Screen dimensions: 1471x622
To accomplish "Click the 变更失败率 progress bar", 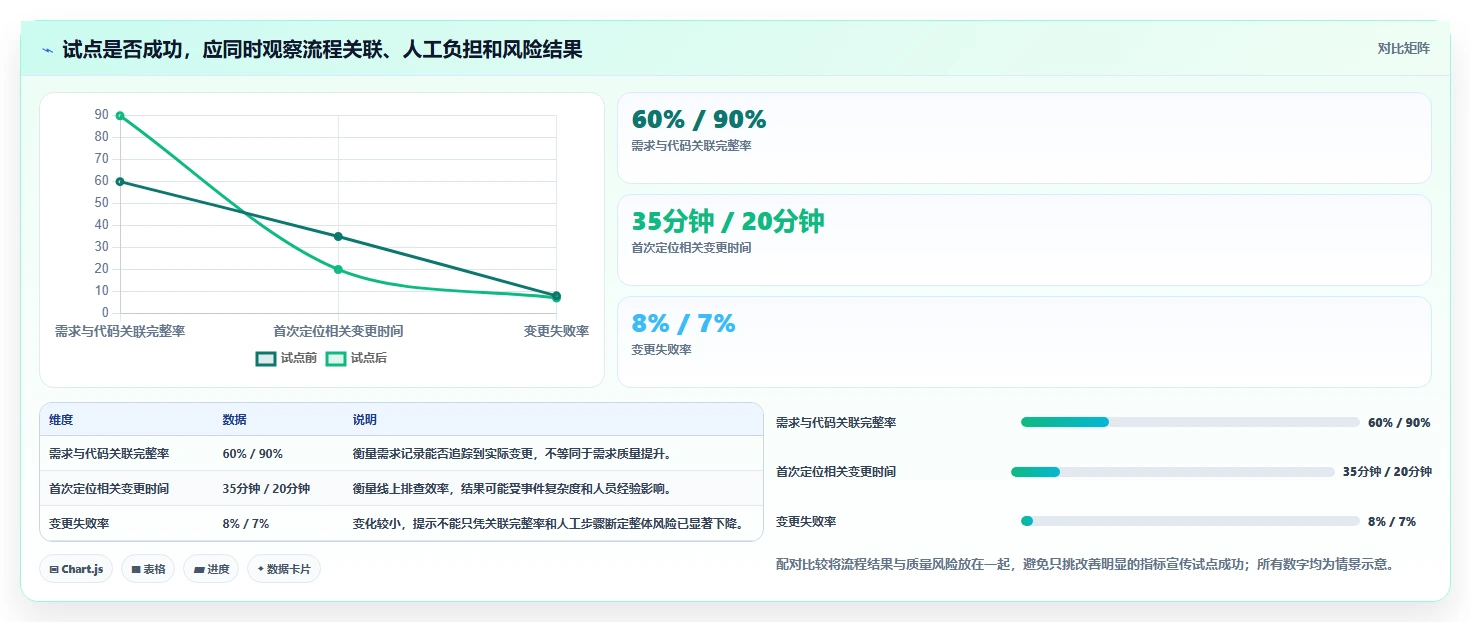I will tap(1190, 521).
